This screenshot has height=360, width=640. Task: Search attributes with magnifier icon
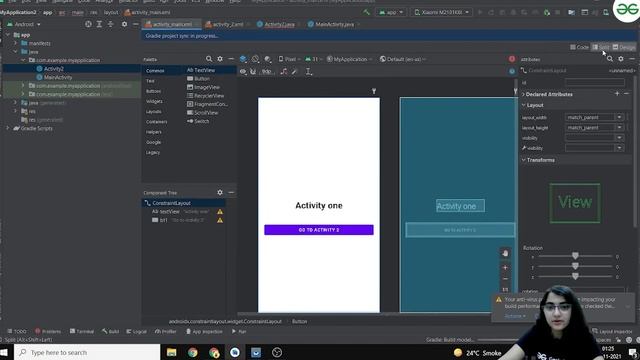tap(610, 59)
